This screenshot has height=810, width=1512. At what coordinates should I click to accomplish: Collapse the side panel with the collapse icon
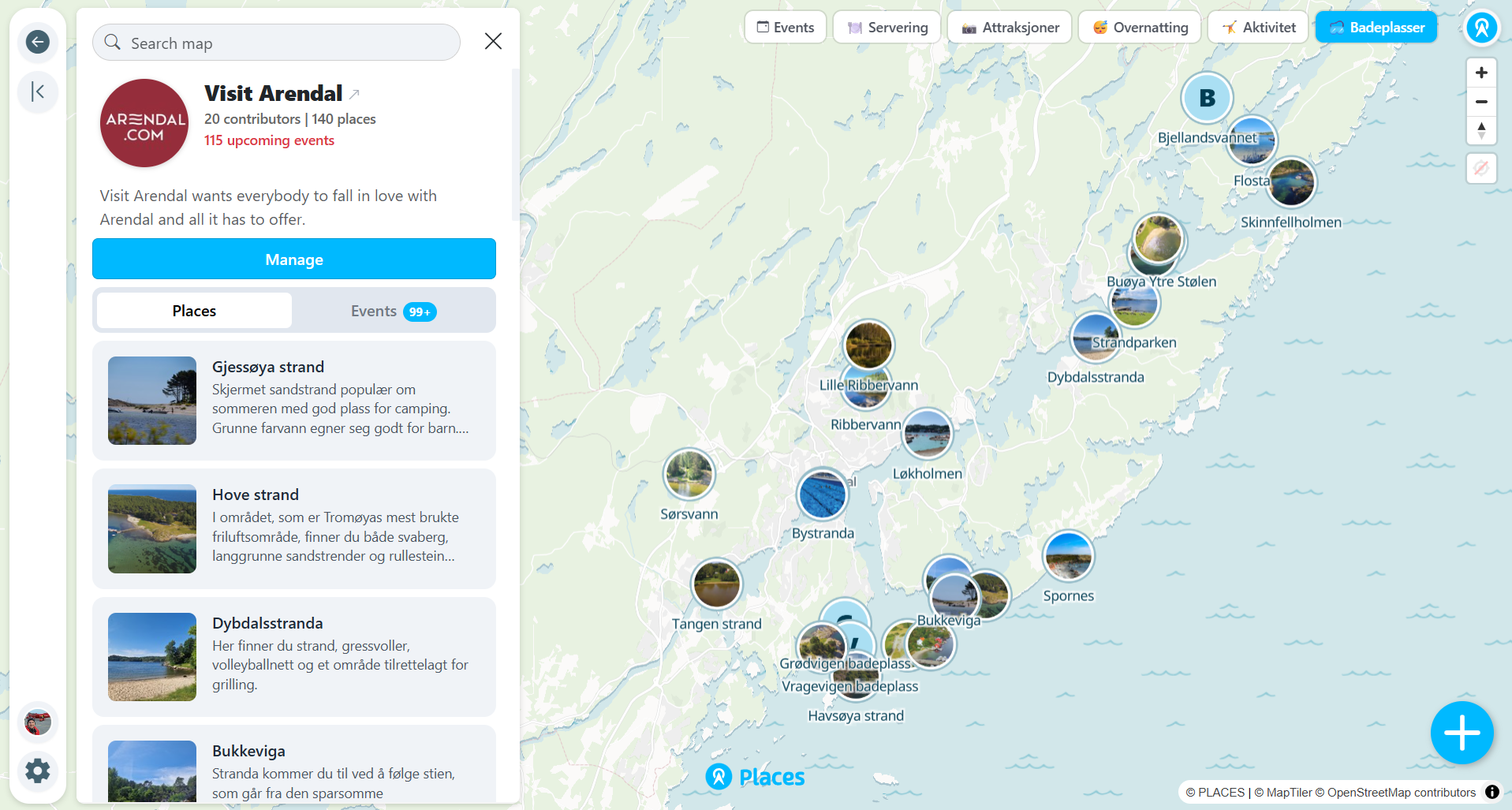point(37,91)
